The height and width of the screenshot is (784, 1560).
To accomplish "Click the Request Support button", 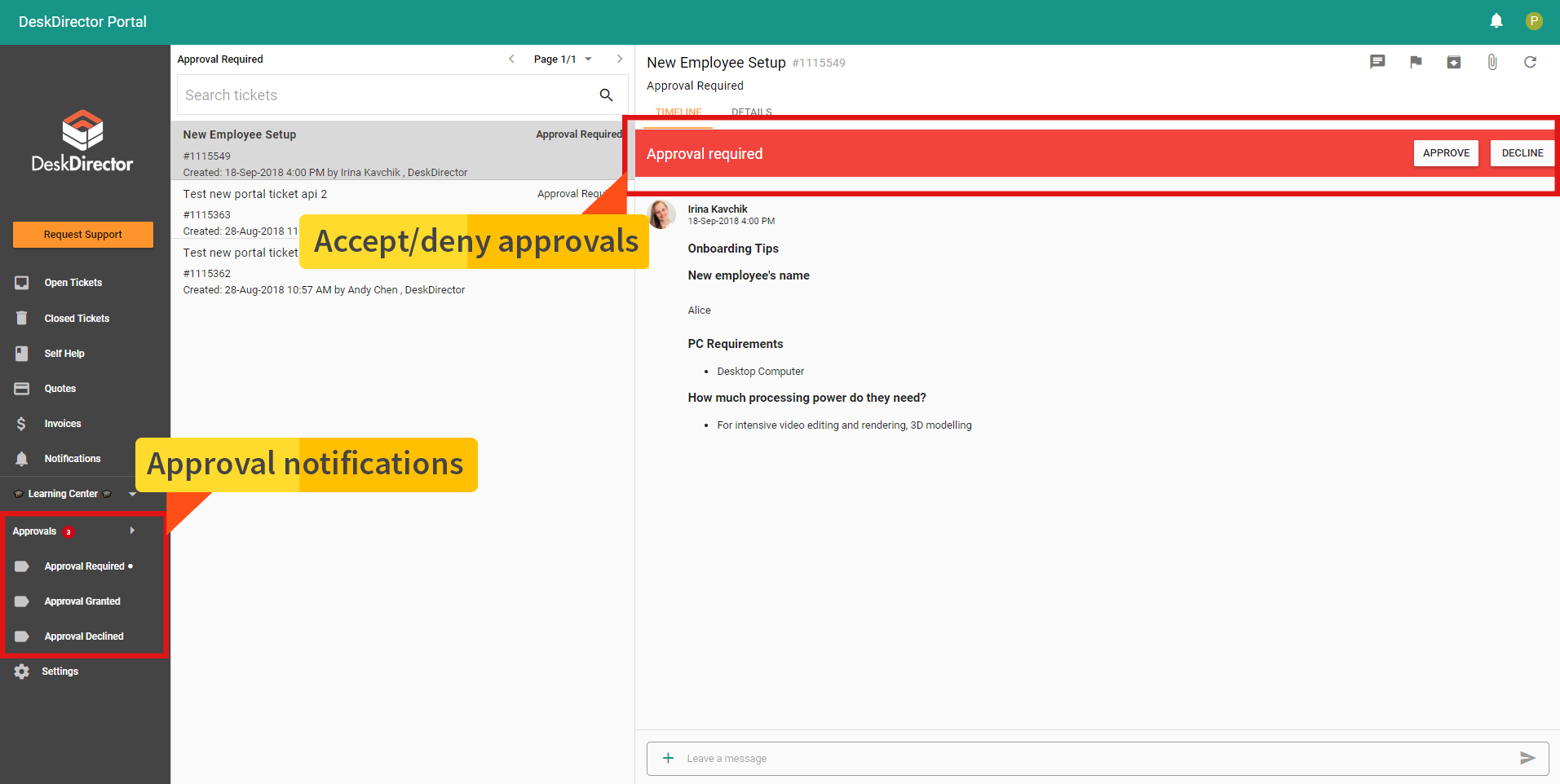I will click(82, 234).
